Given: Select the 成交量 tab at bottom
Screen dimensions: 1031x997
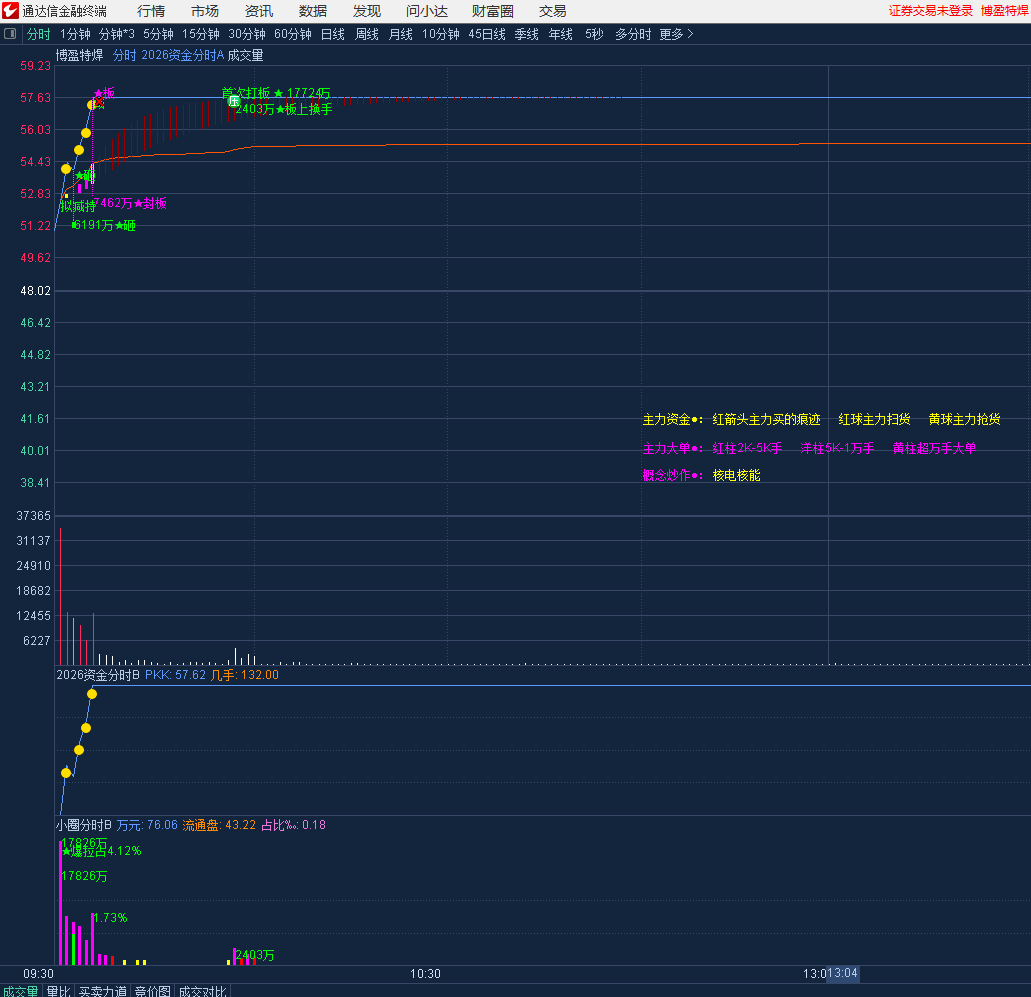Looking at the screenshot, I should click(20, 989).
